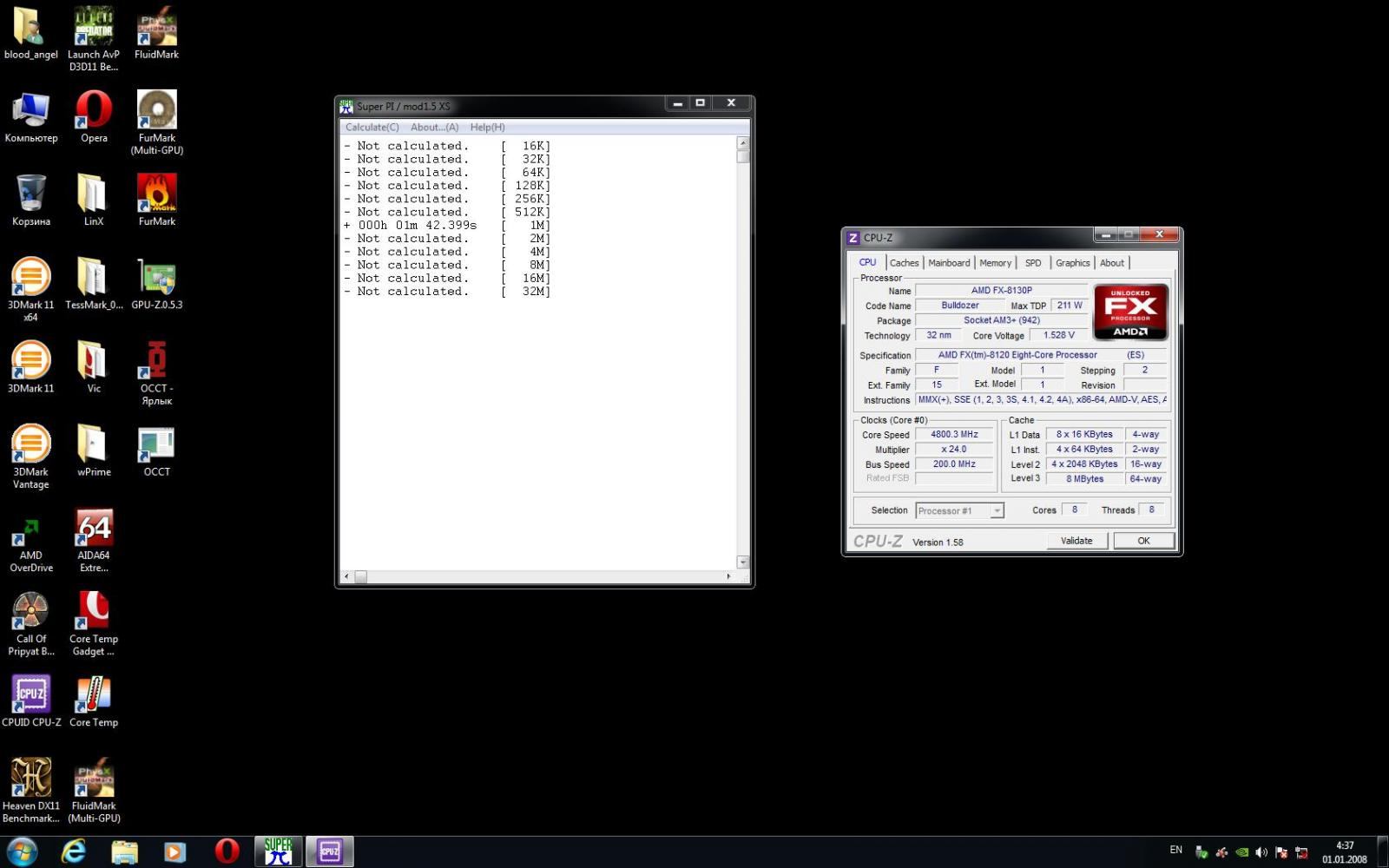The width and height of the screenshot is (1389, 868).
Task: Click the EN language indicator
Action: point(1176,850)
